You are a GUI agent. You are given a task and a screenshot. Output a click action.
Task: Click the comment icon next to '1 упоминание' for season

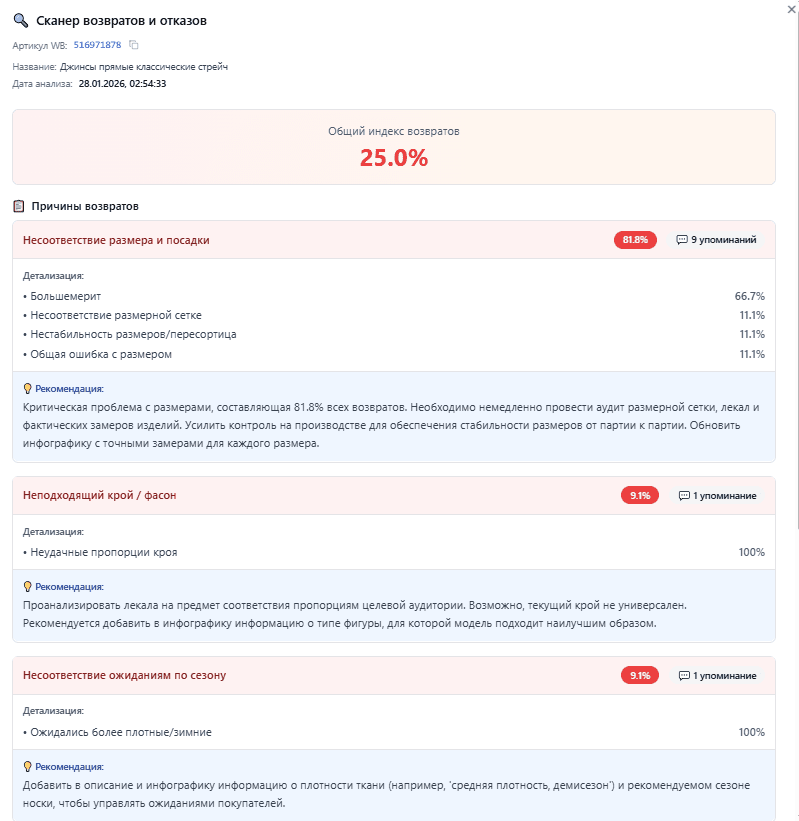[x=684, y=675]
